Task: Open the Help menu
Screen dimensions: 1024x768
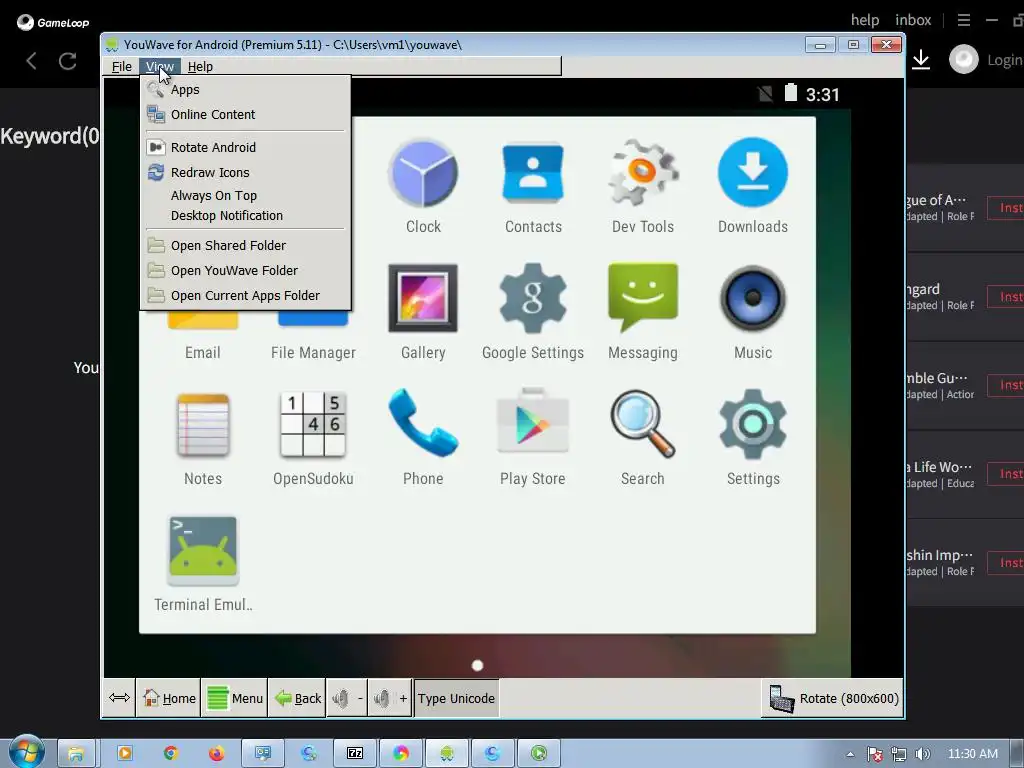Action: pyautogui.click(x=200, y=67)
